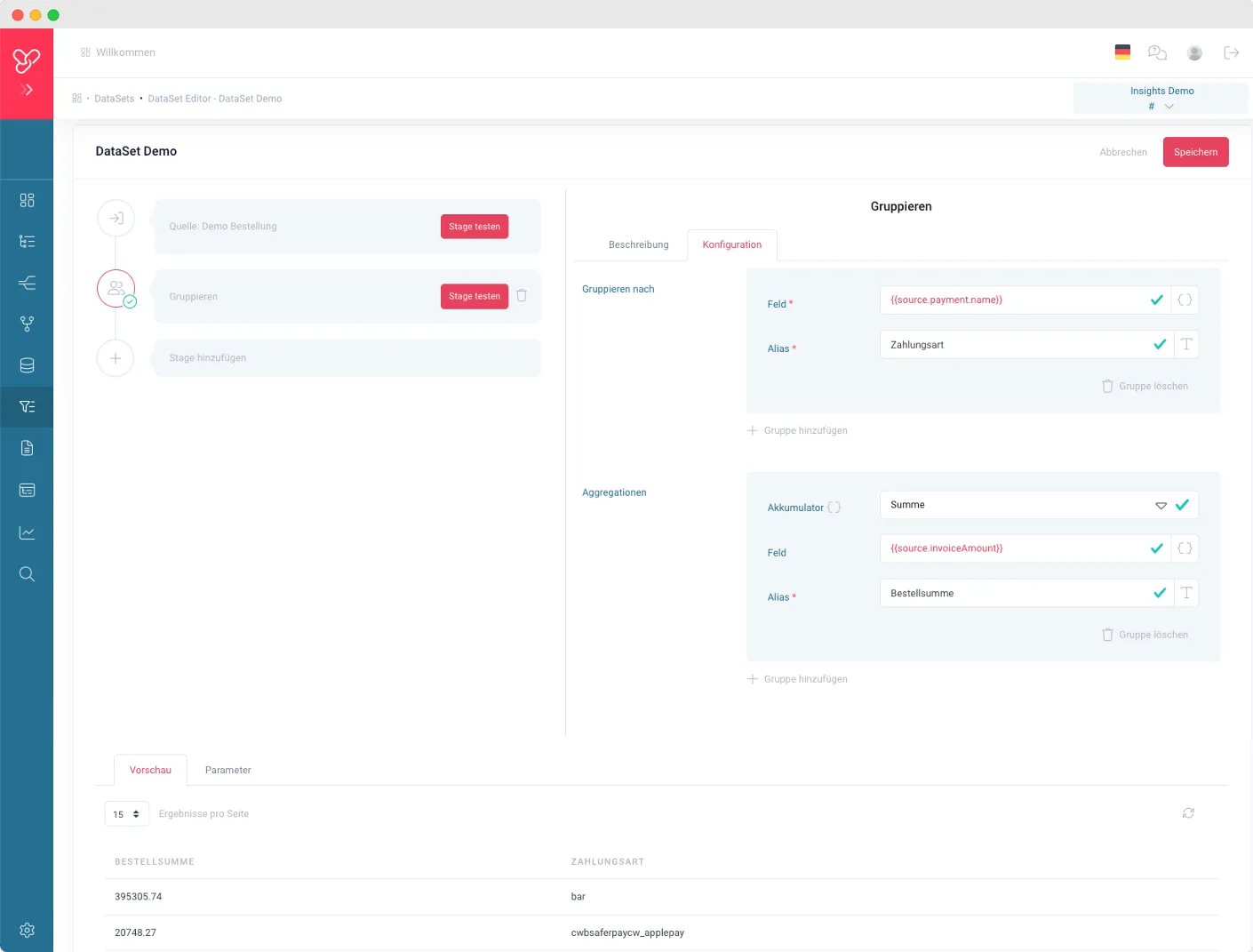This screenshot has height=952, width=1253.
Task: Open DataSets breadcrumb link
Action: pos(114,99)
